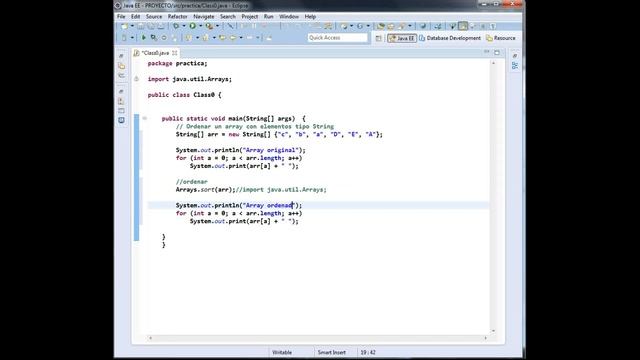Open the File menu
The height and width of the screenshot is (360, 640).
[121, 17]
